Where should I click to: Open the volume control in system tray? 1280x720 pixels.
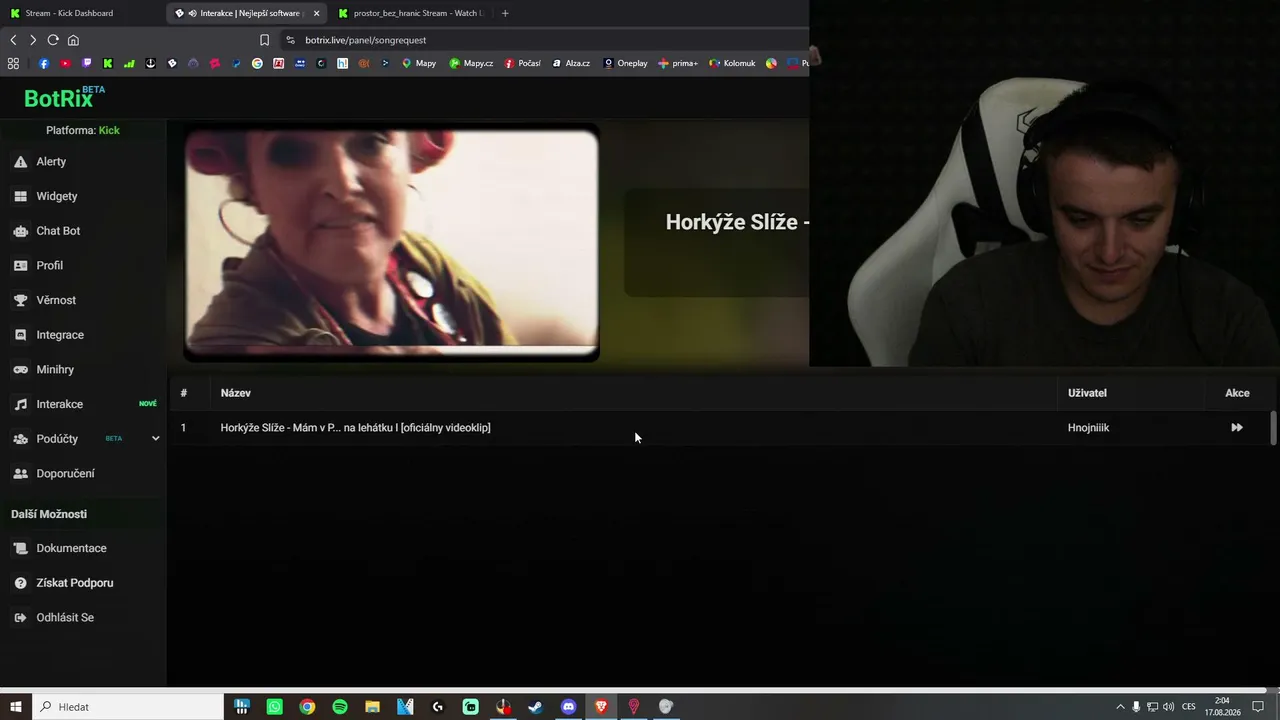tap(1168, 707)
